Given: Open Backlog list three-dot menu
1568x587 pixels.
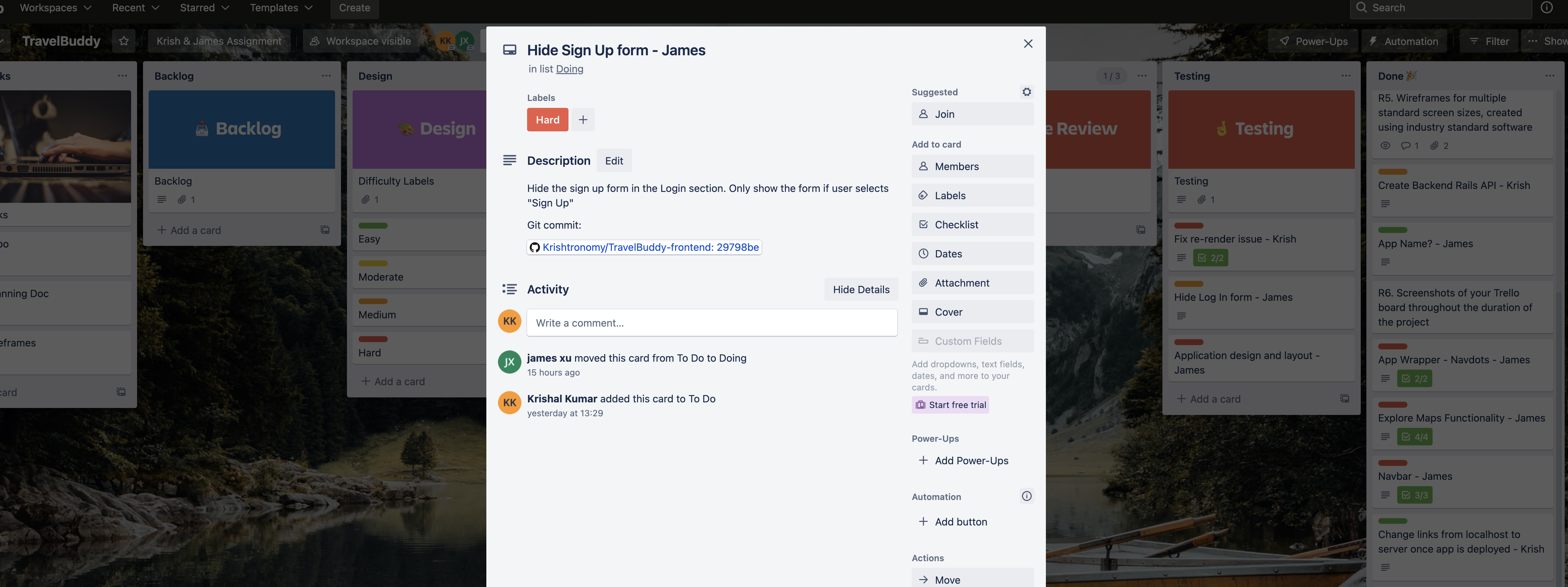Looking at the screenshot, I should click(x=326, y=76).
